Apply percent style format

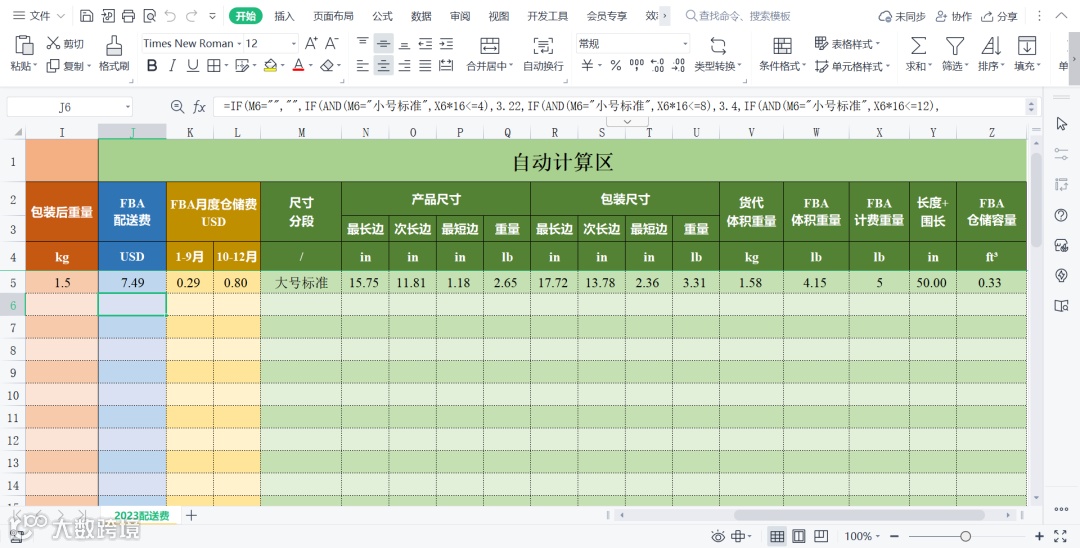coord(616,65)
